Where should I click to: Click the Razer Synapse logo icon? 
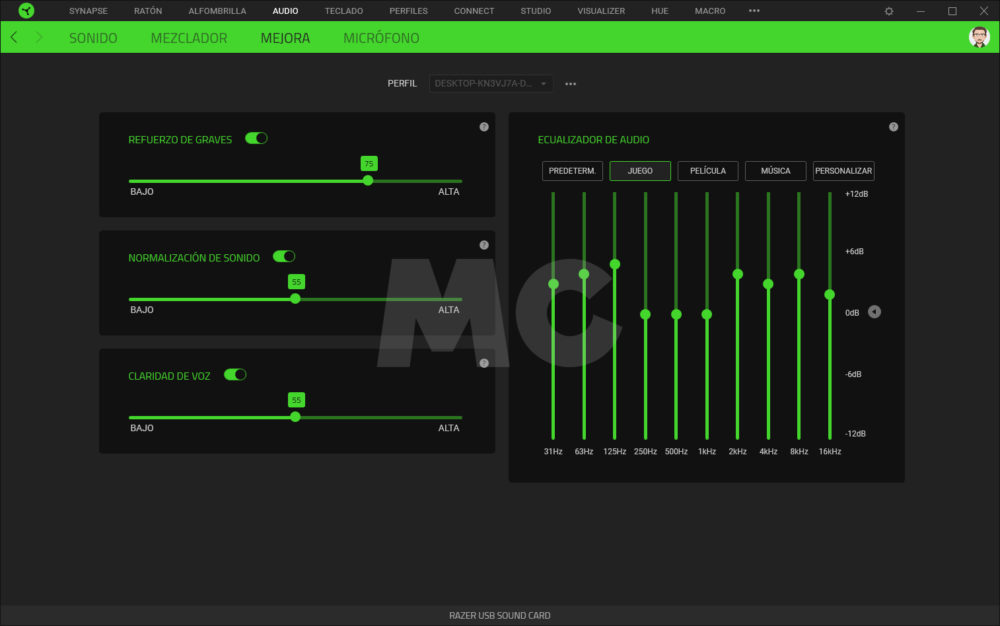26,11
